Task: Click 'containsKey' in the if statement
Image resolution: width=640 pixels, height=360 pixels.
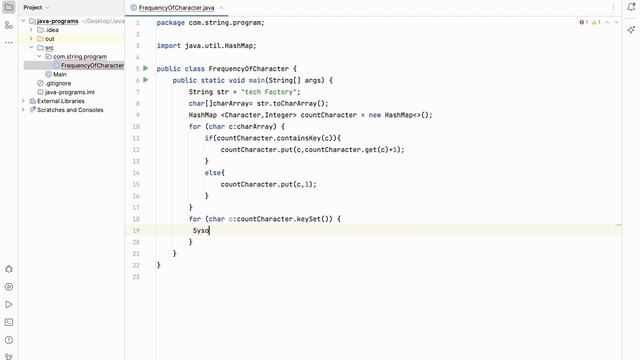Action: point(298,138)
